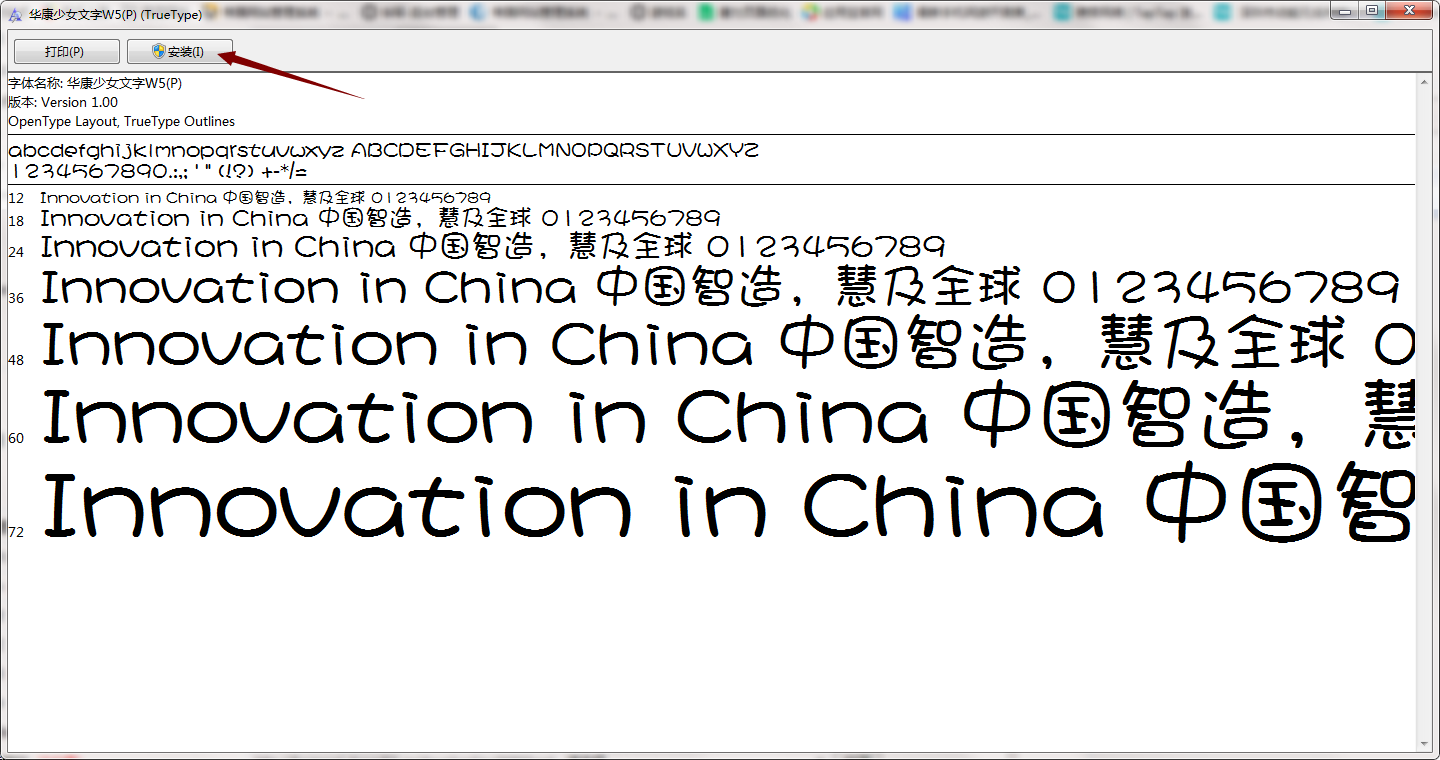Click the size 72 Innovation in China sample
The height and width of the screenshot is (760, 1440).
click(x=727, y=503)
